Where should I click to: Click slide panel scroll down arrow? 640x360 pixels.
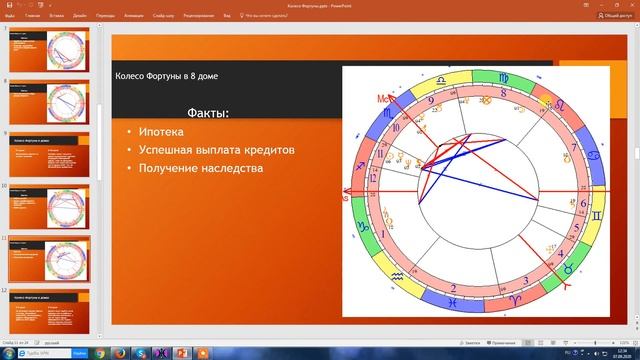99,336
